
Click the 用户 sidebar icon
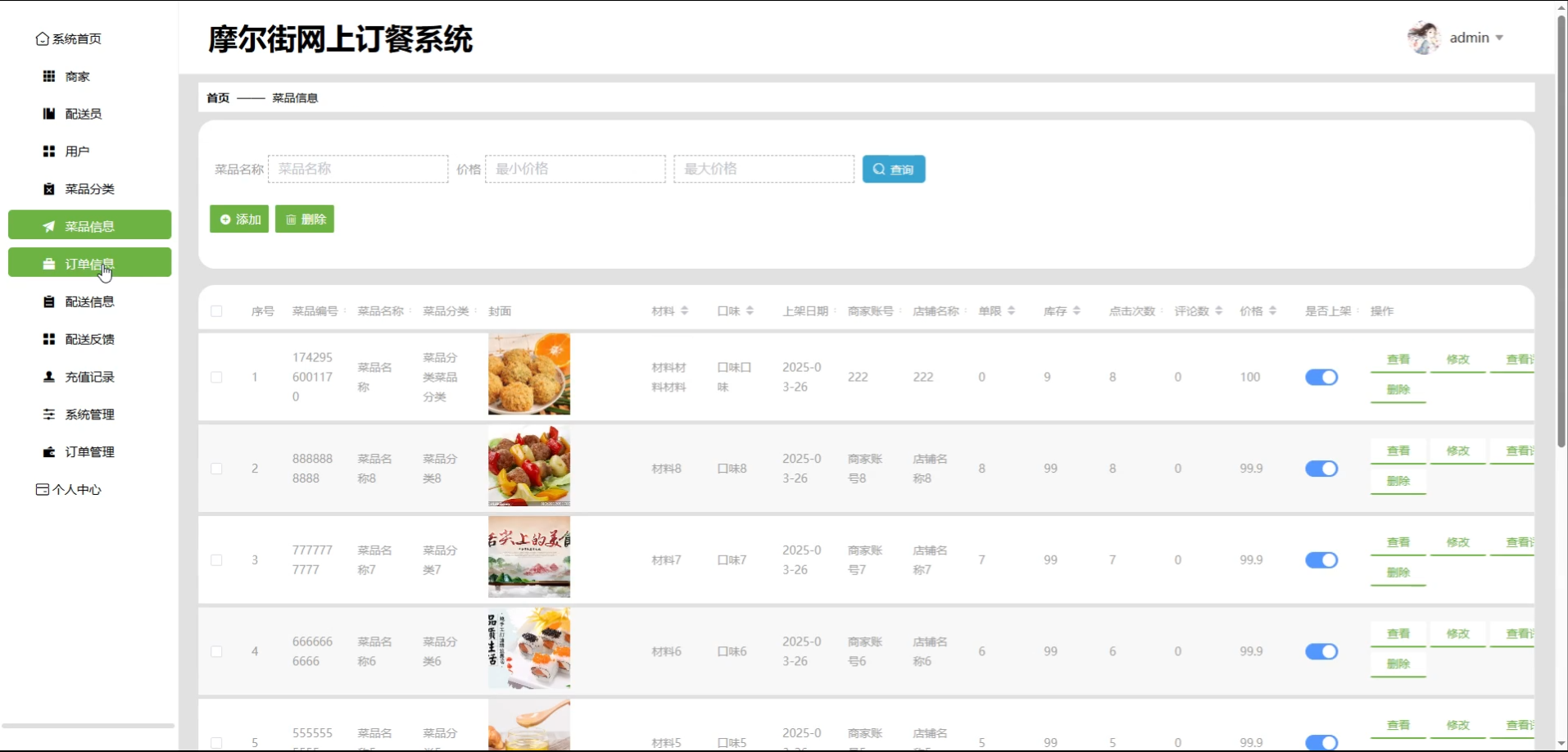click(75, 151)
